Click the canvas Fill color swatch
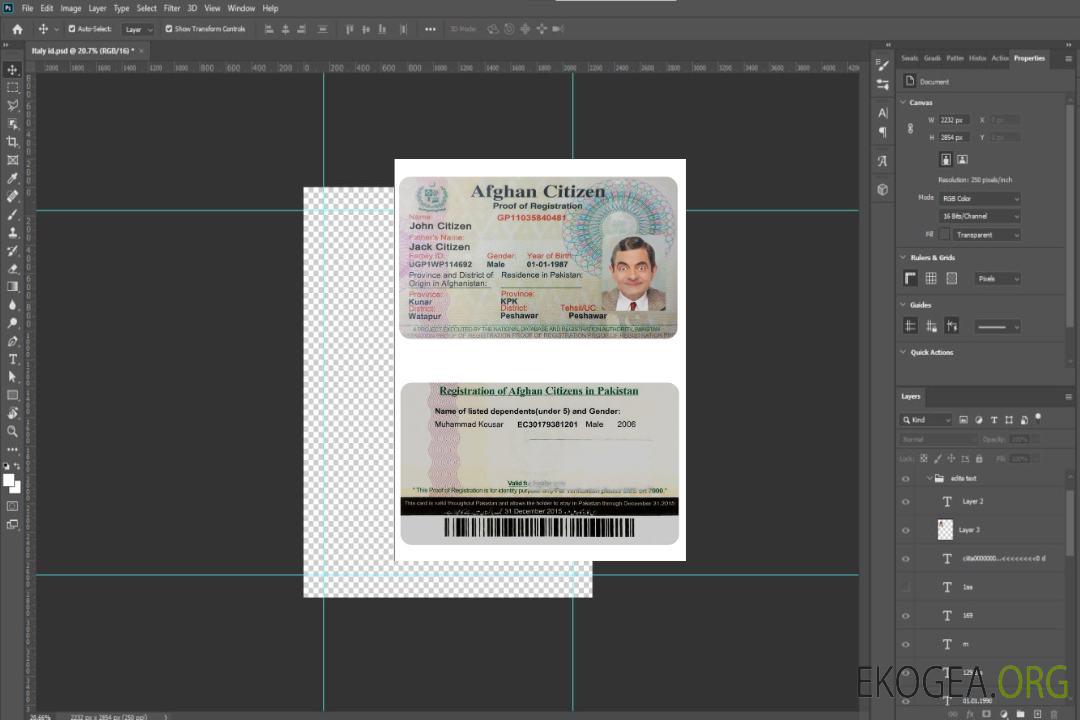The width and height of the screenshot is (1080, 720). click(x=944, y=234)
